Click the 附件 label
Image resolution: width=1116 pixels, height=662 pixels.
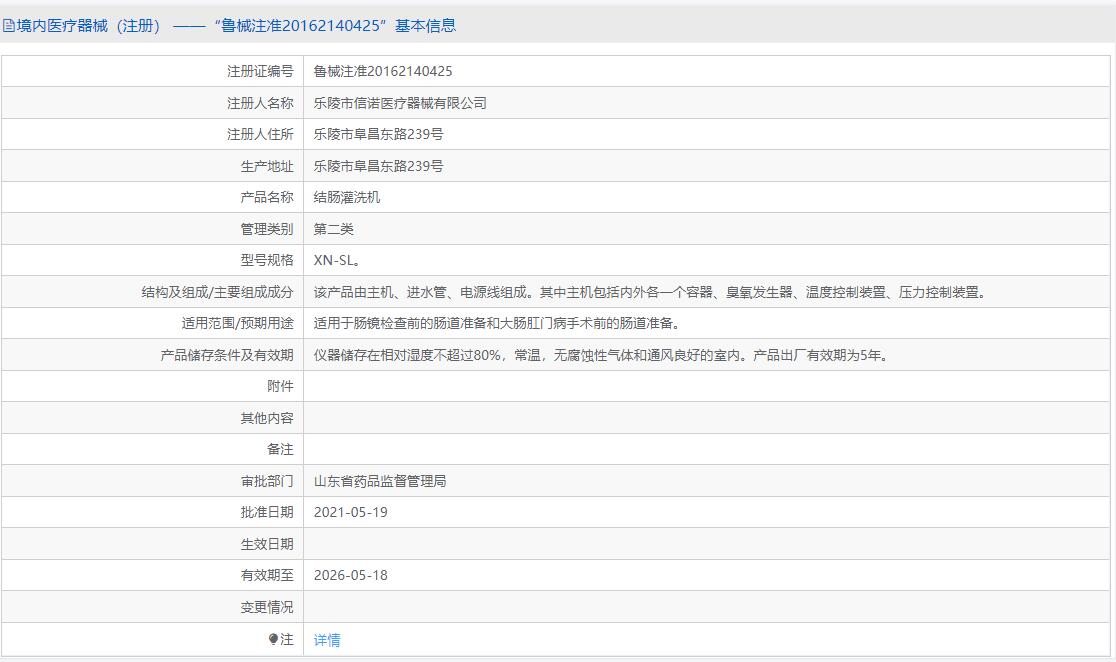(x=280, y=387)
